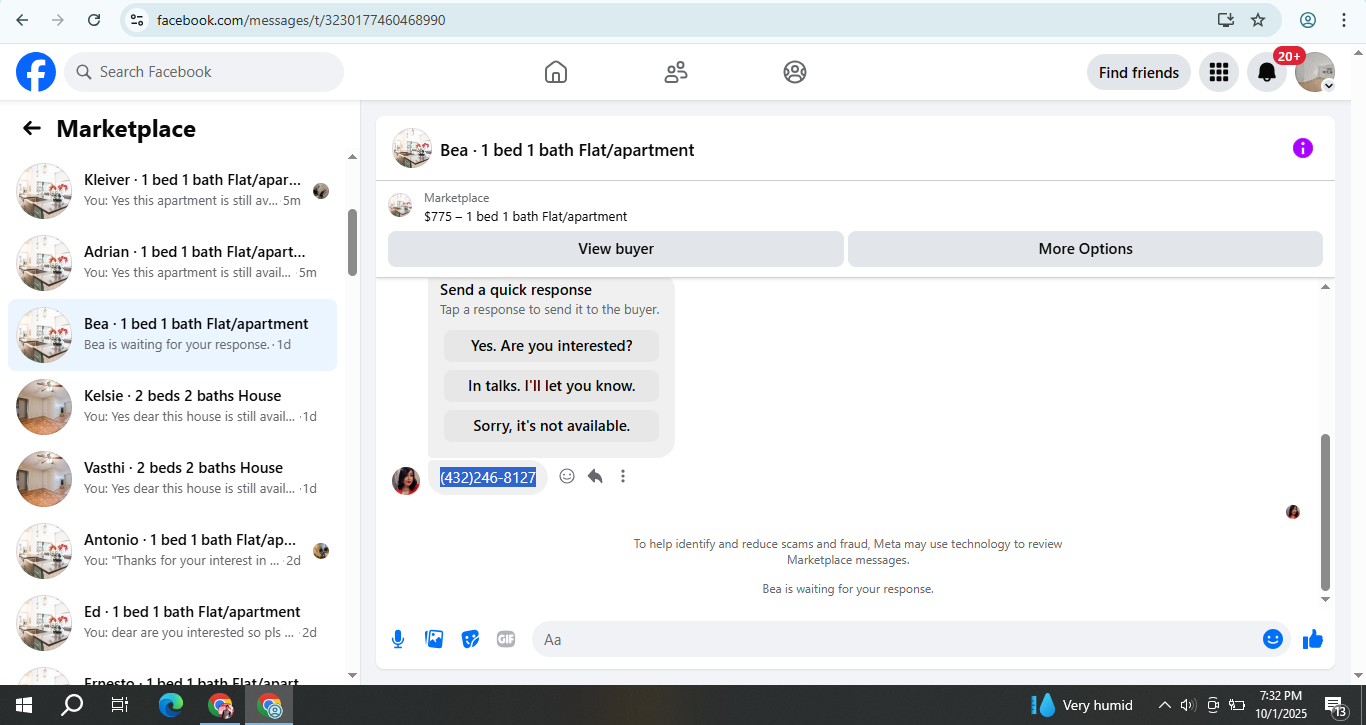Open Kleiver's apartment conversation
This screenshot has height=725, width=1366.
click(x=172, y=190)
